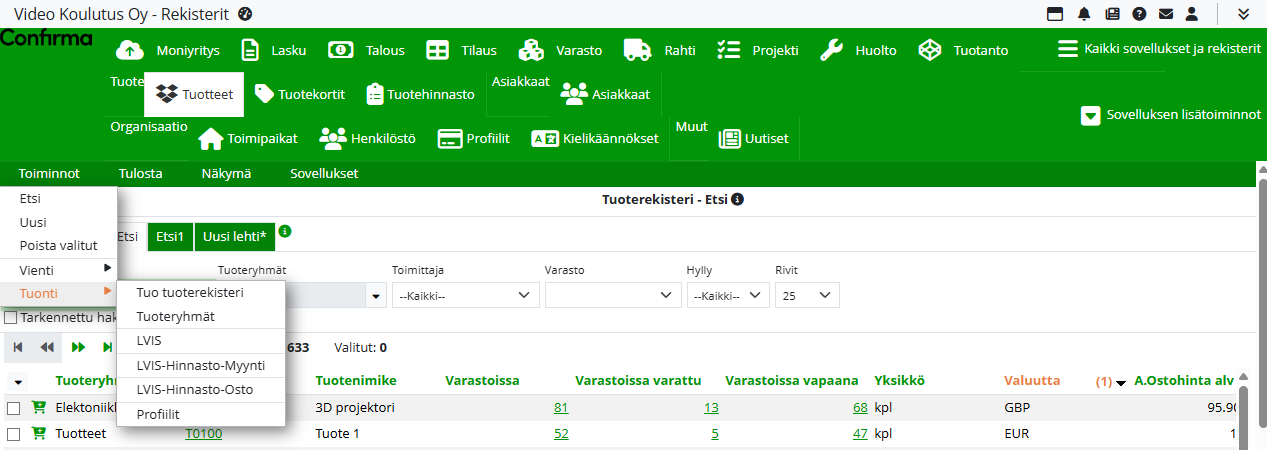
Task: Expand the Toimittaja dropdown
Action: pos(465,295)
